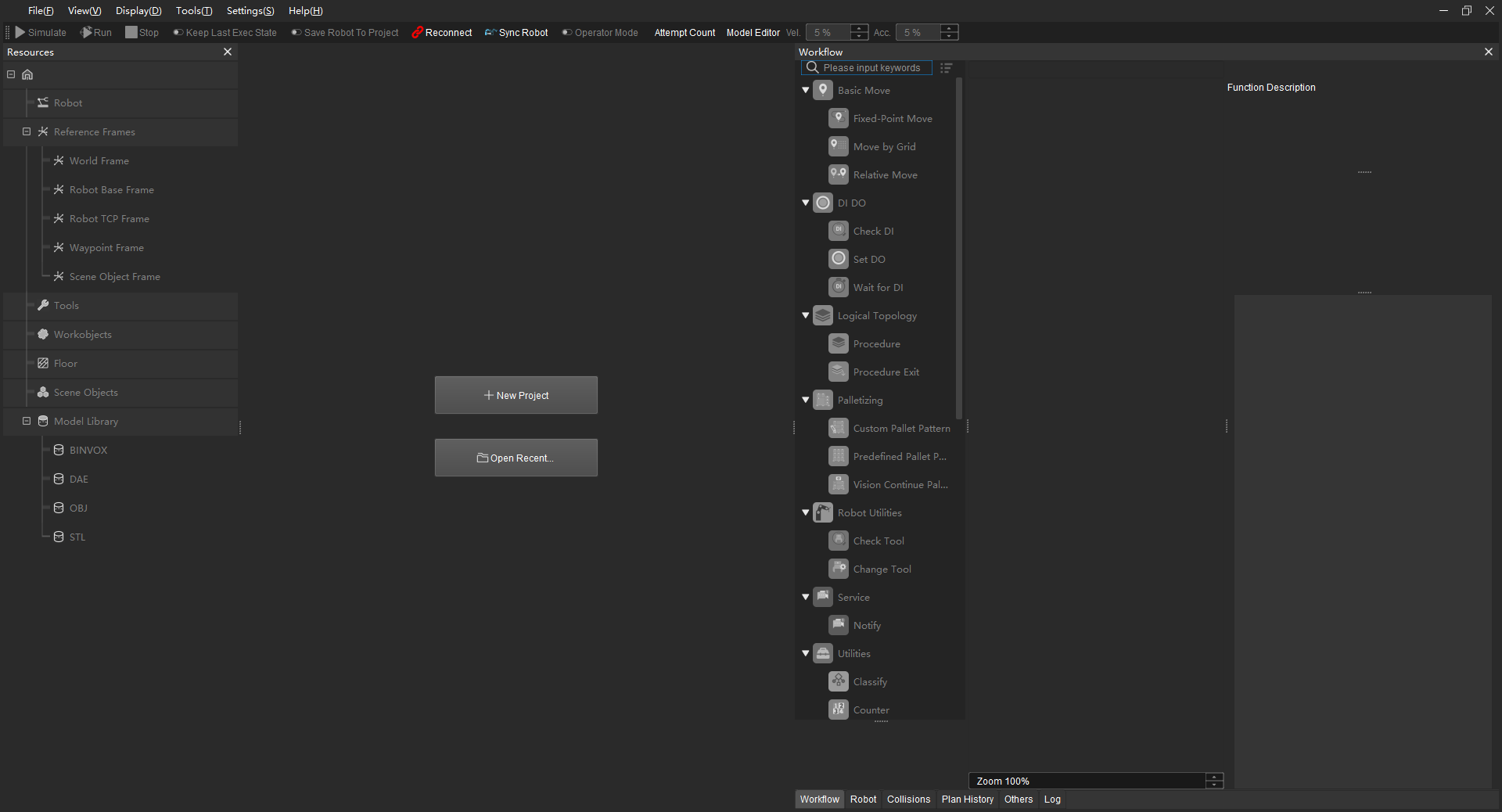Select the Predefined Pallet Pattern icon

tap(839, 456)
